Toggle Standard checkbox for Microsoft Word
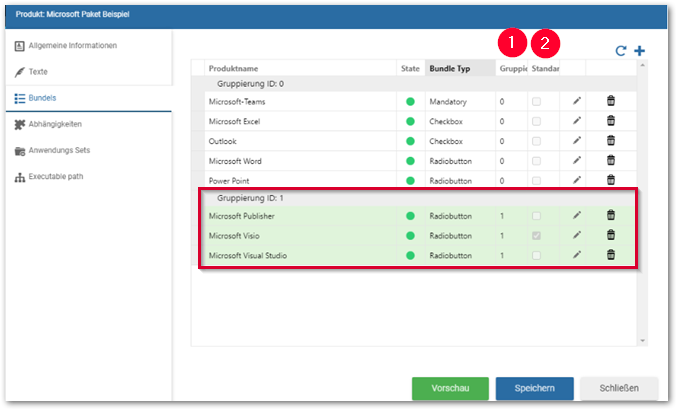Screen dimensions: 677x410 tap(536, 161)
